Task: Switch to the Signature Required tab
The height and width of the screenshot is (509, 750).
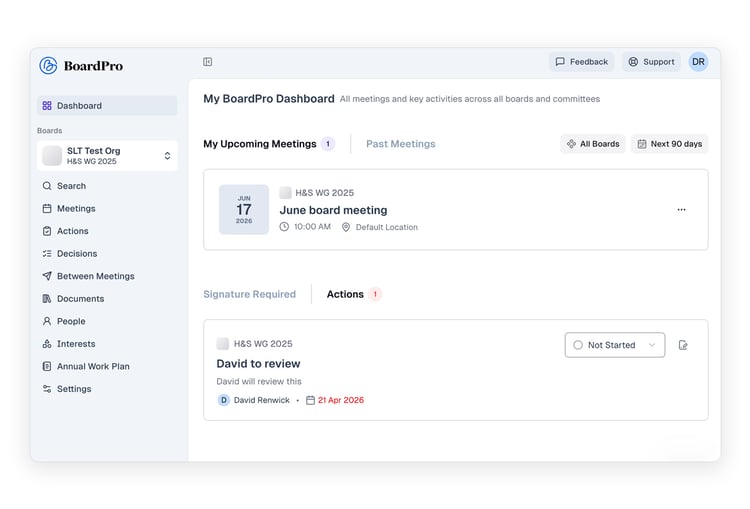Action: point(250,294)
